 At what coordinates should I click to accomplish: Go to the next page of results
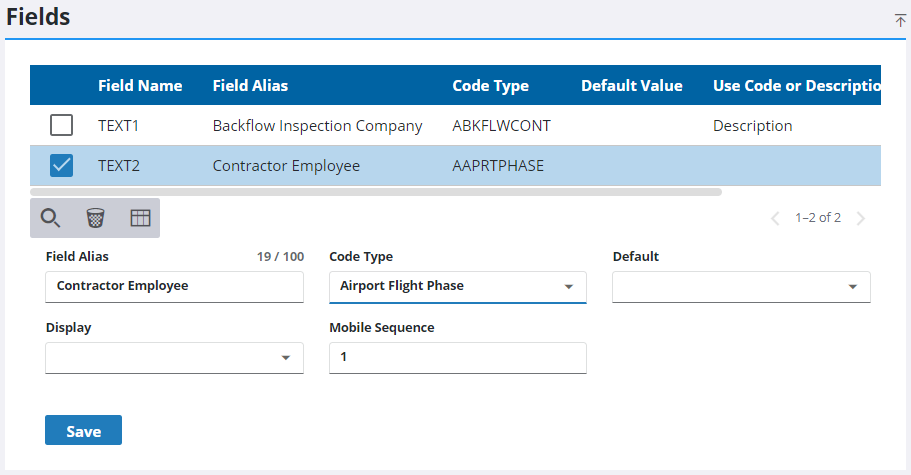(861, 218)
